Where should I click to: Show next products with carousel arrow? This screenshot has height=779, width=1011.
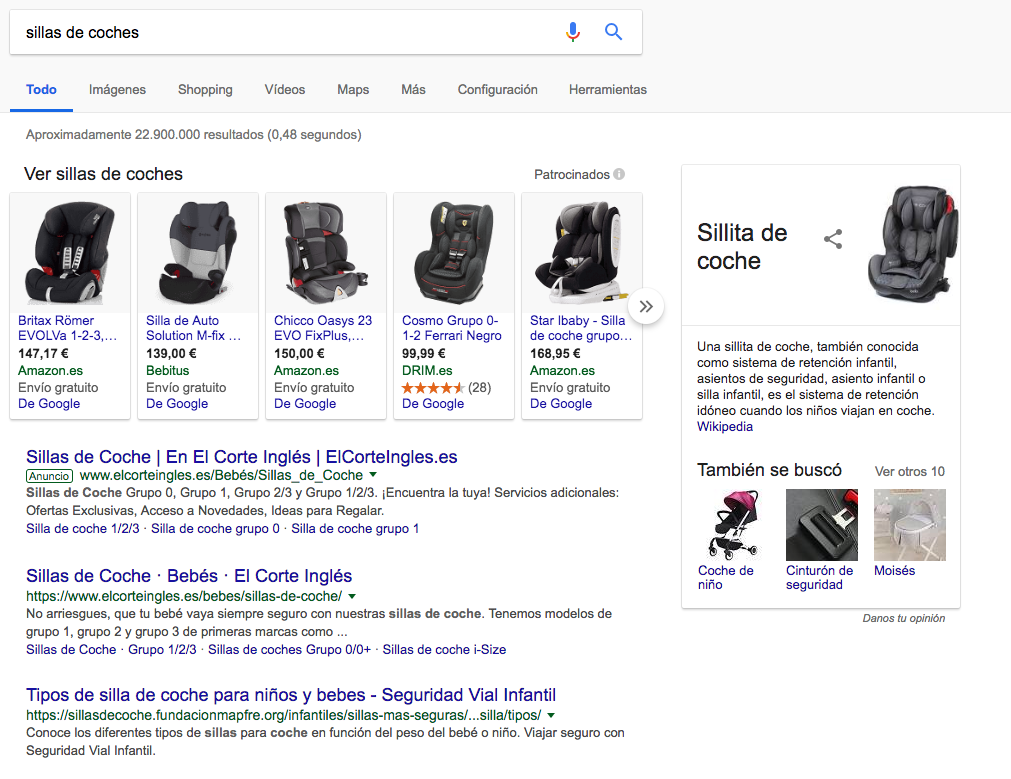pyautogui.click(x=646, y=306)
